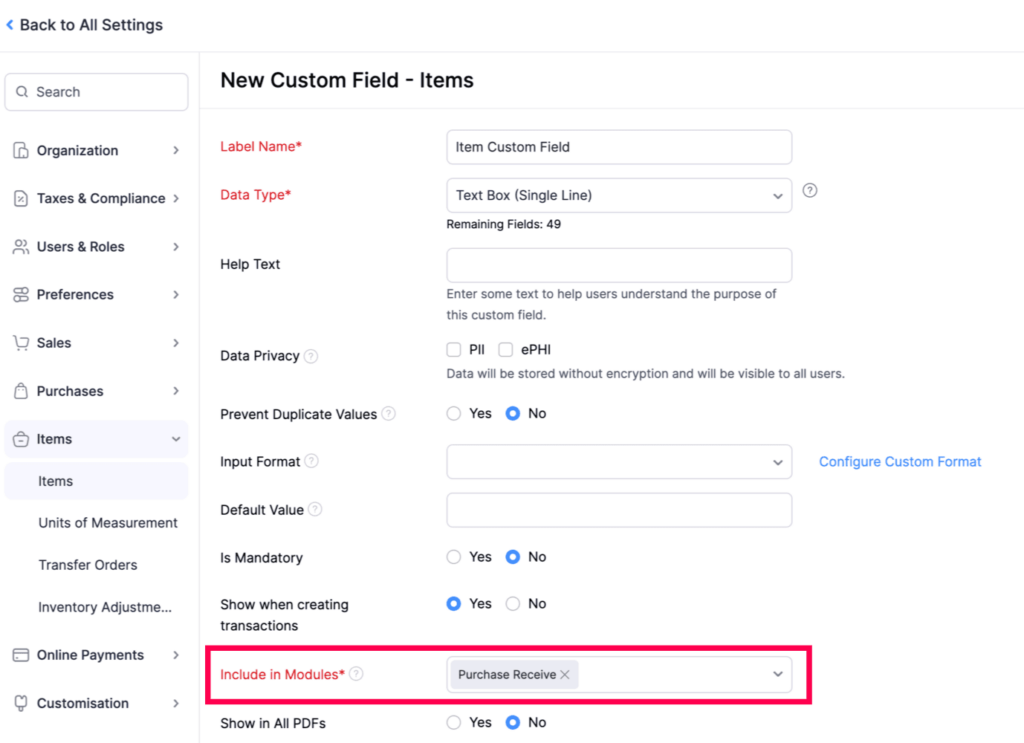This screenshot has height=743, width=1024.
Task: Remove the Purchase Receive tag with its X
Action: click(x=565, y=675)
